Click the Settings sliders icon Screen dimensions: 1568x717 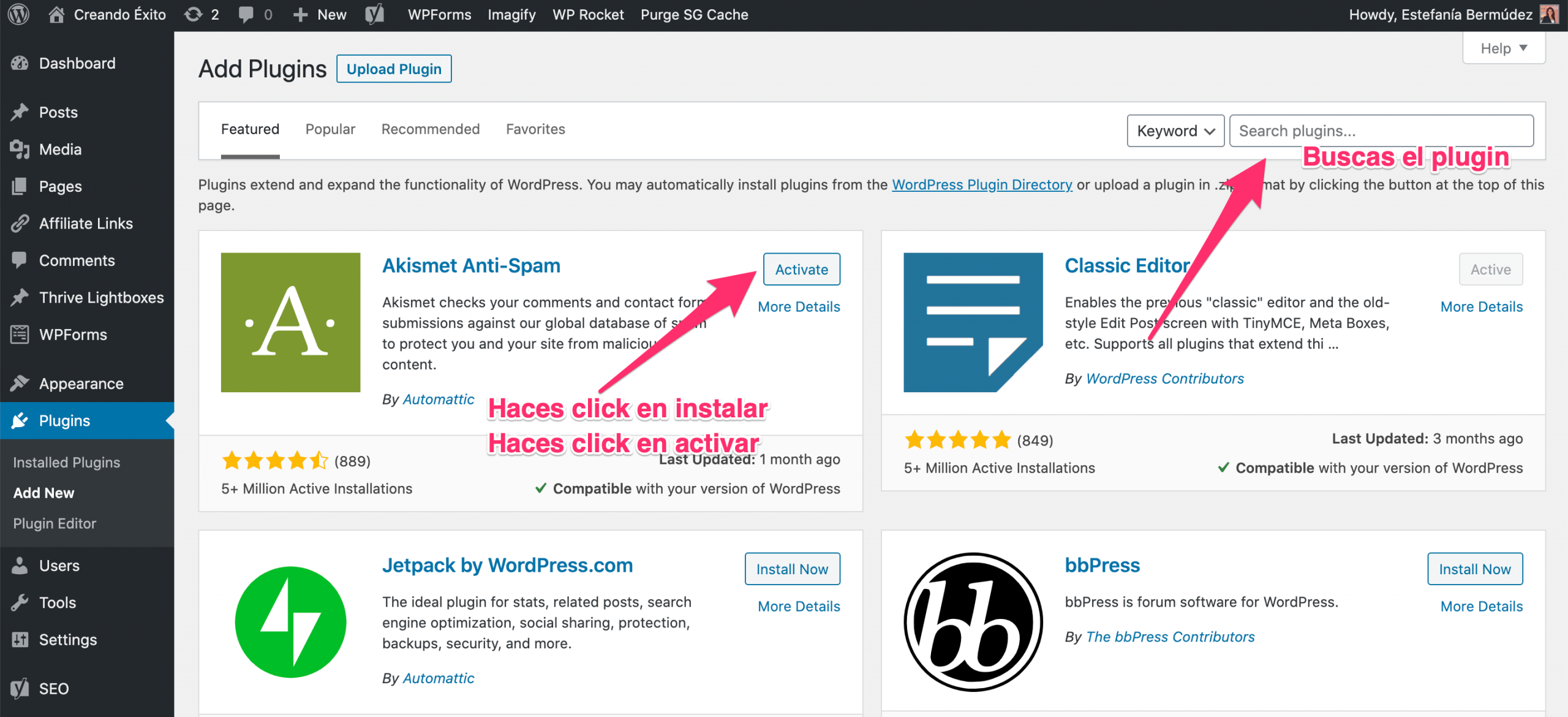(x=20, y=639)
